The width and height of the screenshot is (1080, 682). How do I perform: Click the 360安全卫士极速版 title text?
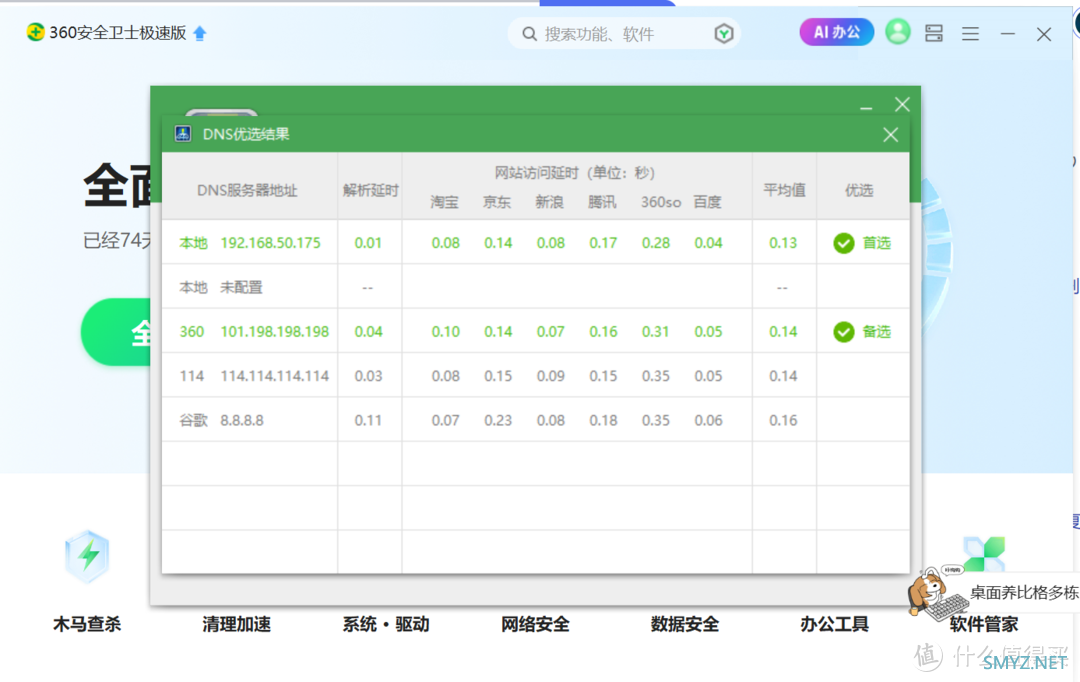(x=118, y=33)
